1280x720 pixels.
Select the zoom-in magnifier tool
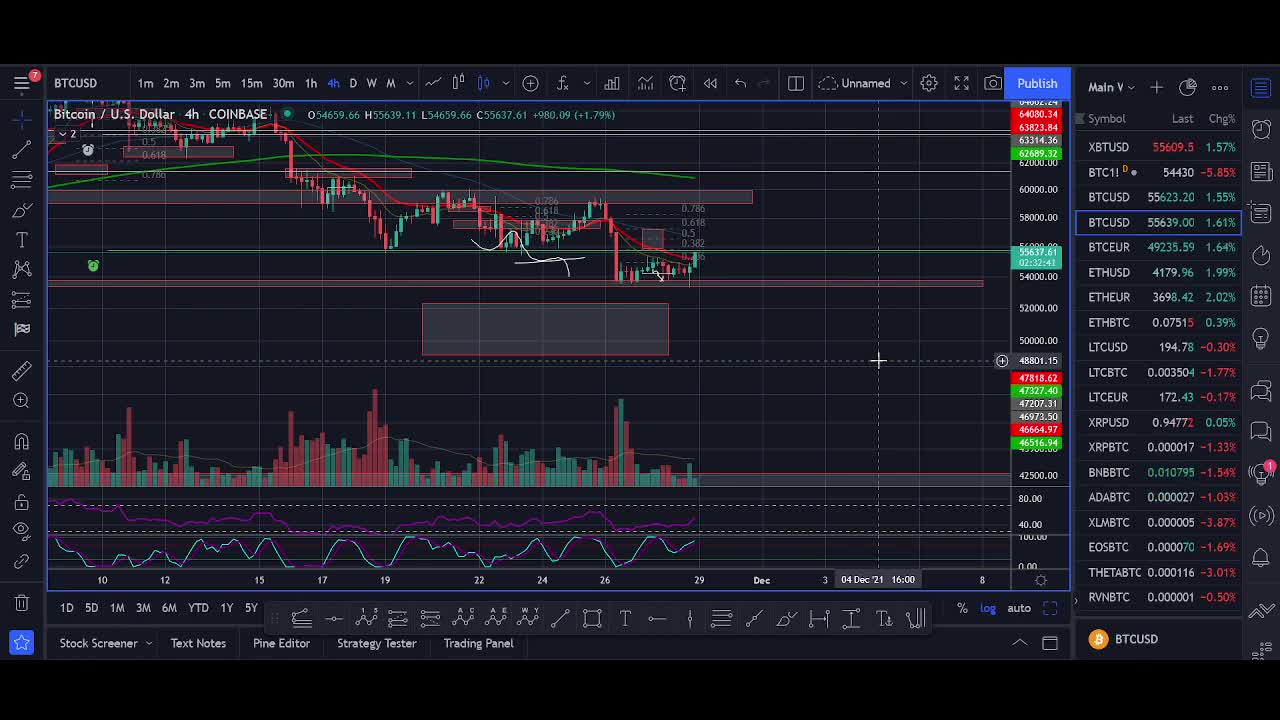click(21, 401)
